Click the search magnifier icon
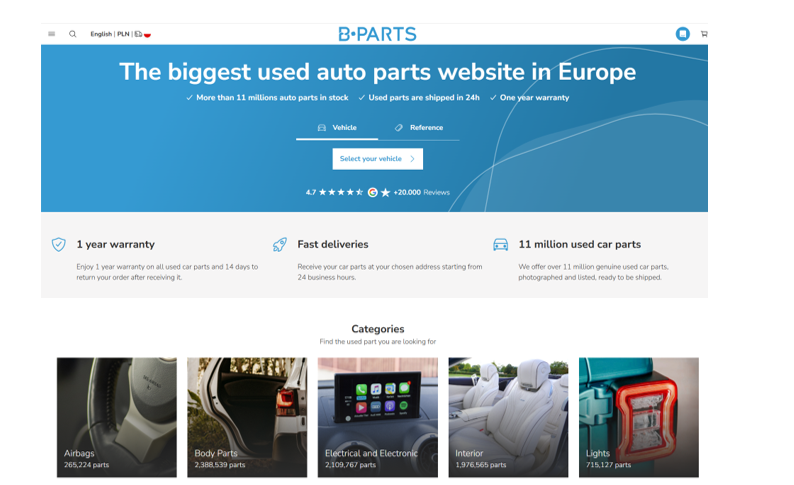 tap(73, 34)
